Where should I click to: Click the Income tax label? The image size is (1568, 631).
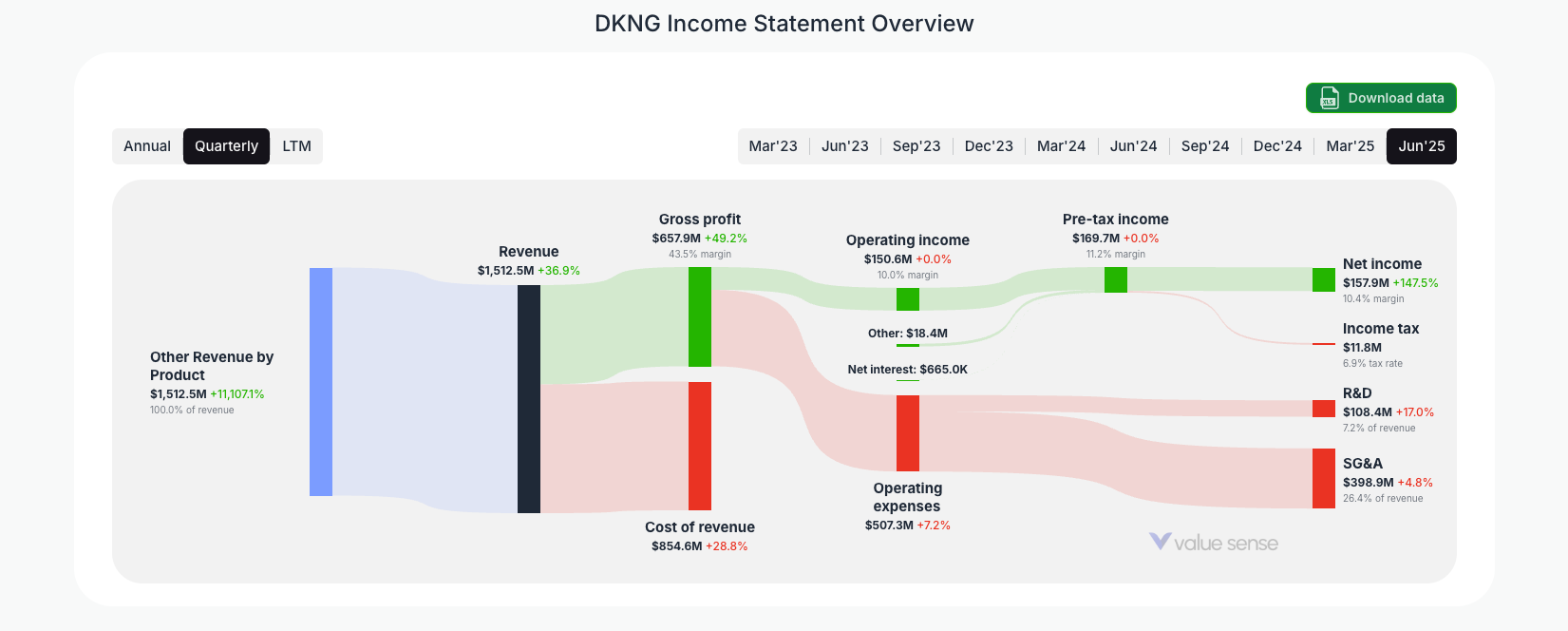pos(1381,329)
